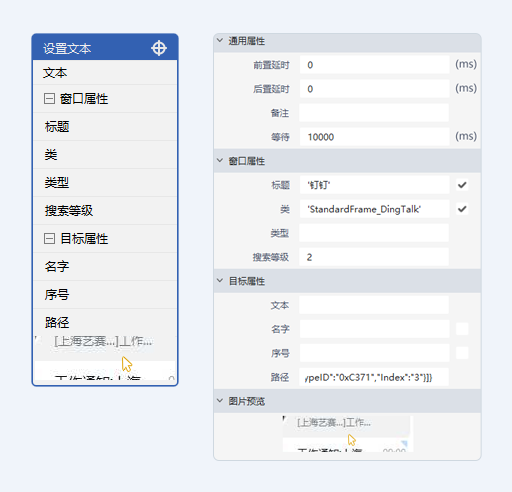Enable the 名字 checkbox
Image resolution: width=512 pixels, height=492 pixels.
462,329
